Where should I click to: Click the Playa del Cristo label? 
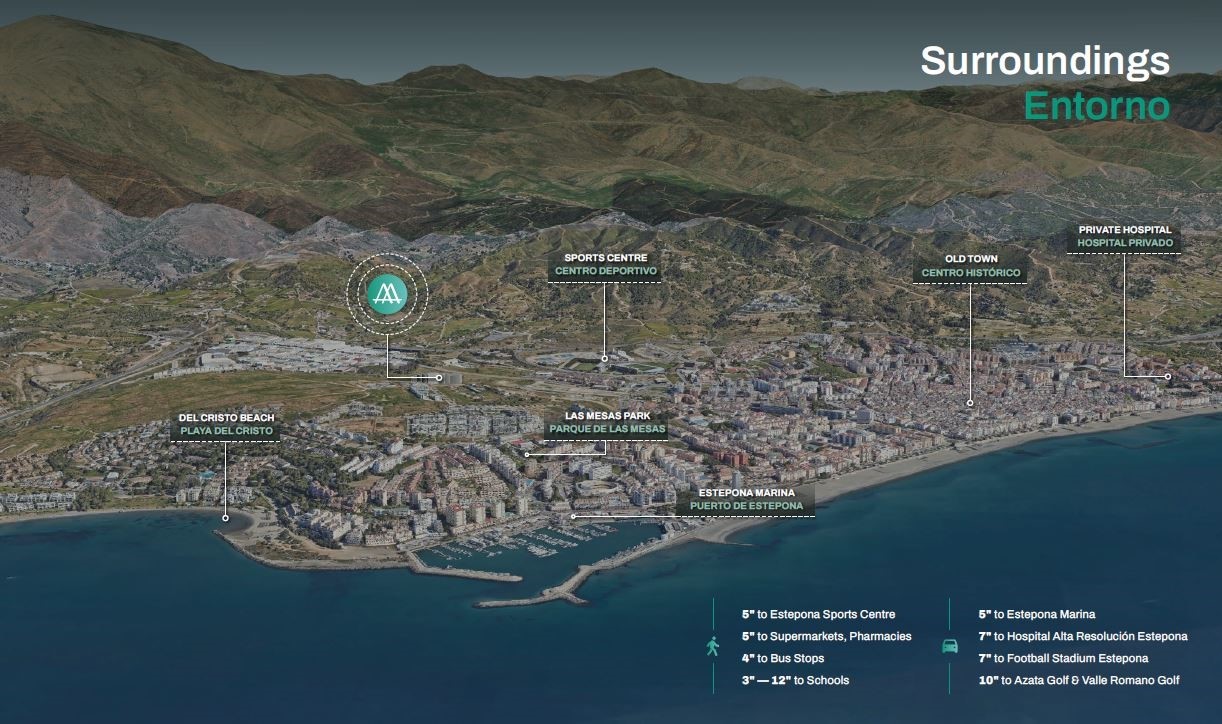(x=226, y=431)
